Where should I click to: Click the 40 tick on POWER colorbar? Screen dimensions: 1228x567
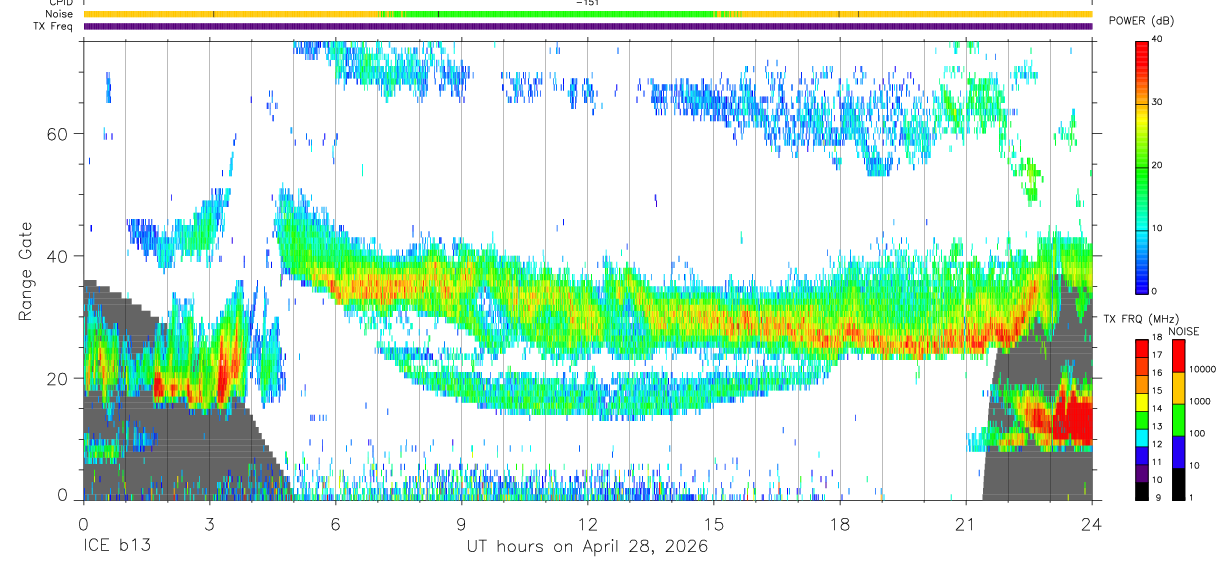[1158, 39]
